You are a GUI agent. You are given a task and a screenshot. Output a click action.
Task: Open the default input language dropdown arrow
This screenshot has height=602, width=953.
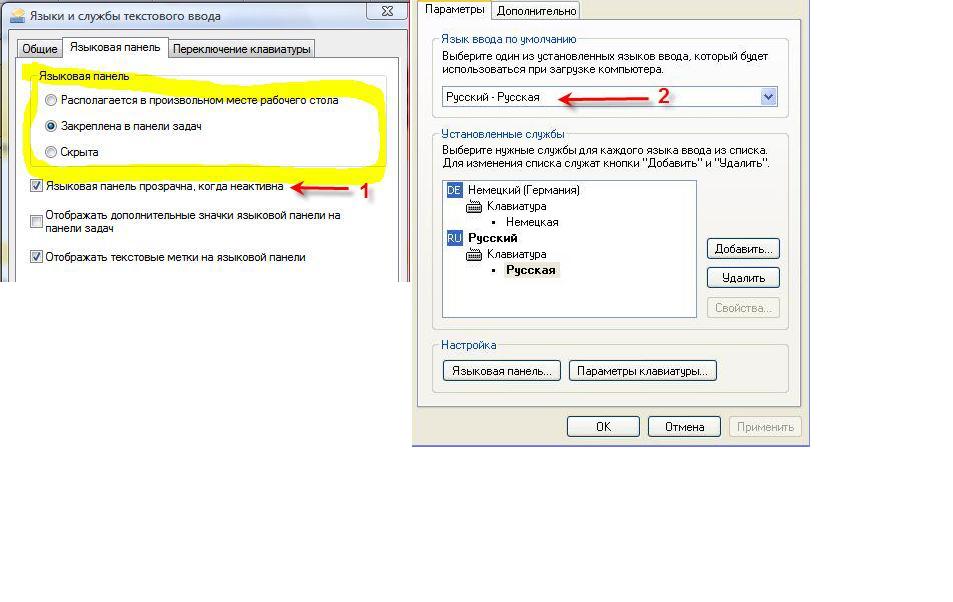pyautogui.click(x=768, y=97)
